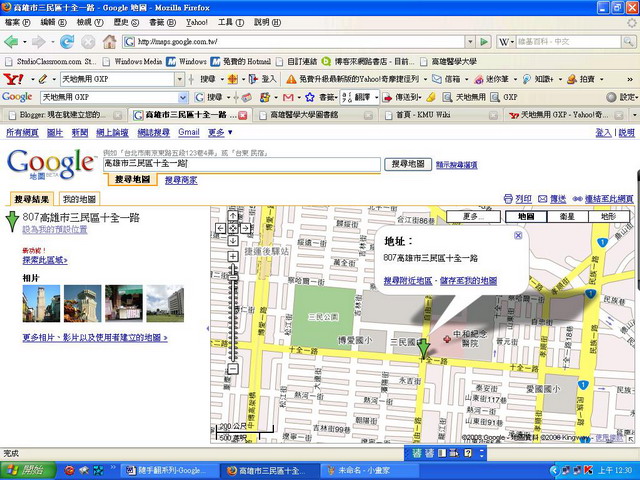Expand the Back button history dropdown arrow

(x=24, y=42)
